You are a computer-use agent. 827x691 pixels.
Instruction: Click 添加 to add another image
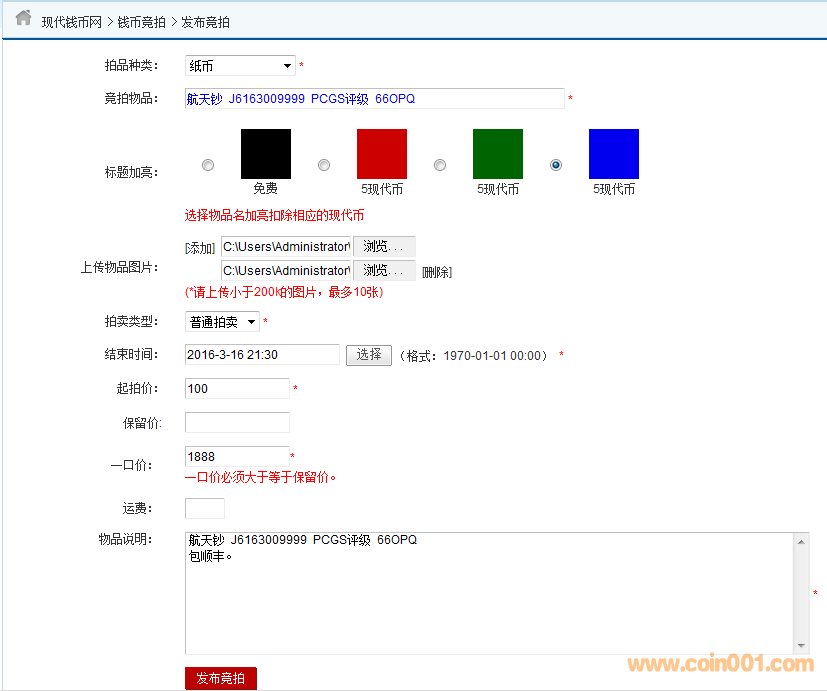click(201, 247)
